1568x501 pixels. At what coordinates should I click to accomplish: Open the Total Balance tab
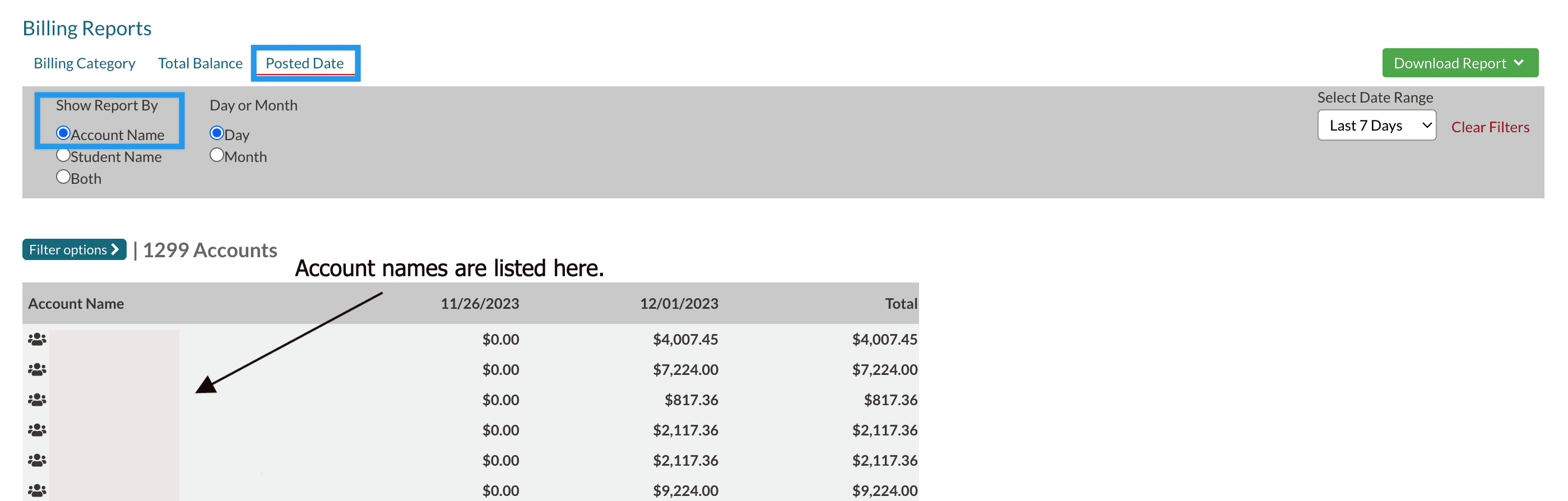[x=200, y=63]
